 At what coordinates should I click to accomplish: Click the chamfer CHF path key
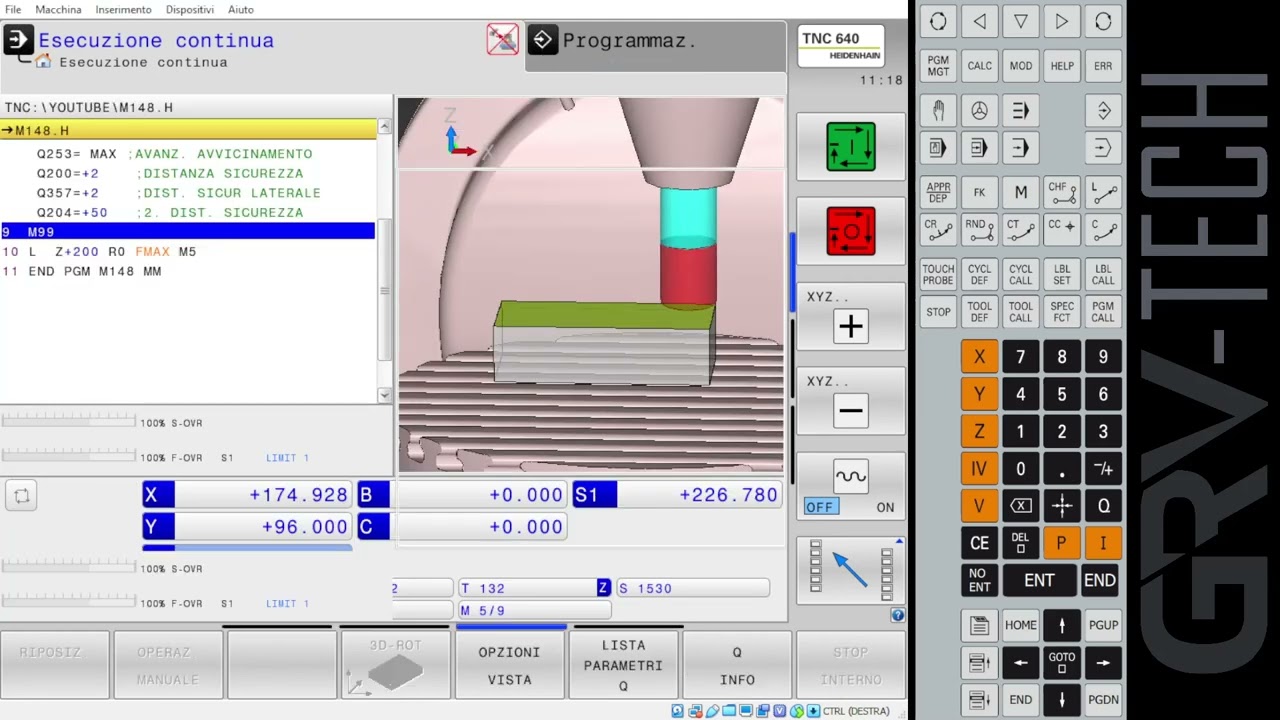point(1062,192)
